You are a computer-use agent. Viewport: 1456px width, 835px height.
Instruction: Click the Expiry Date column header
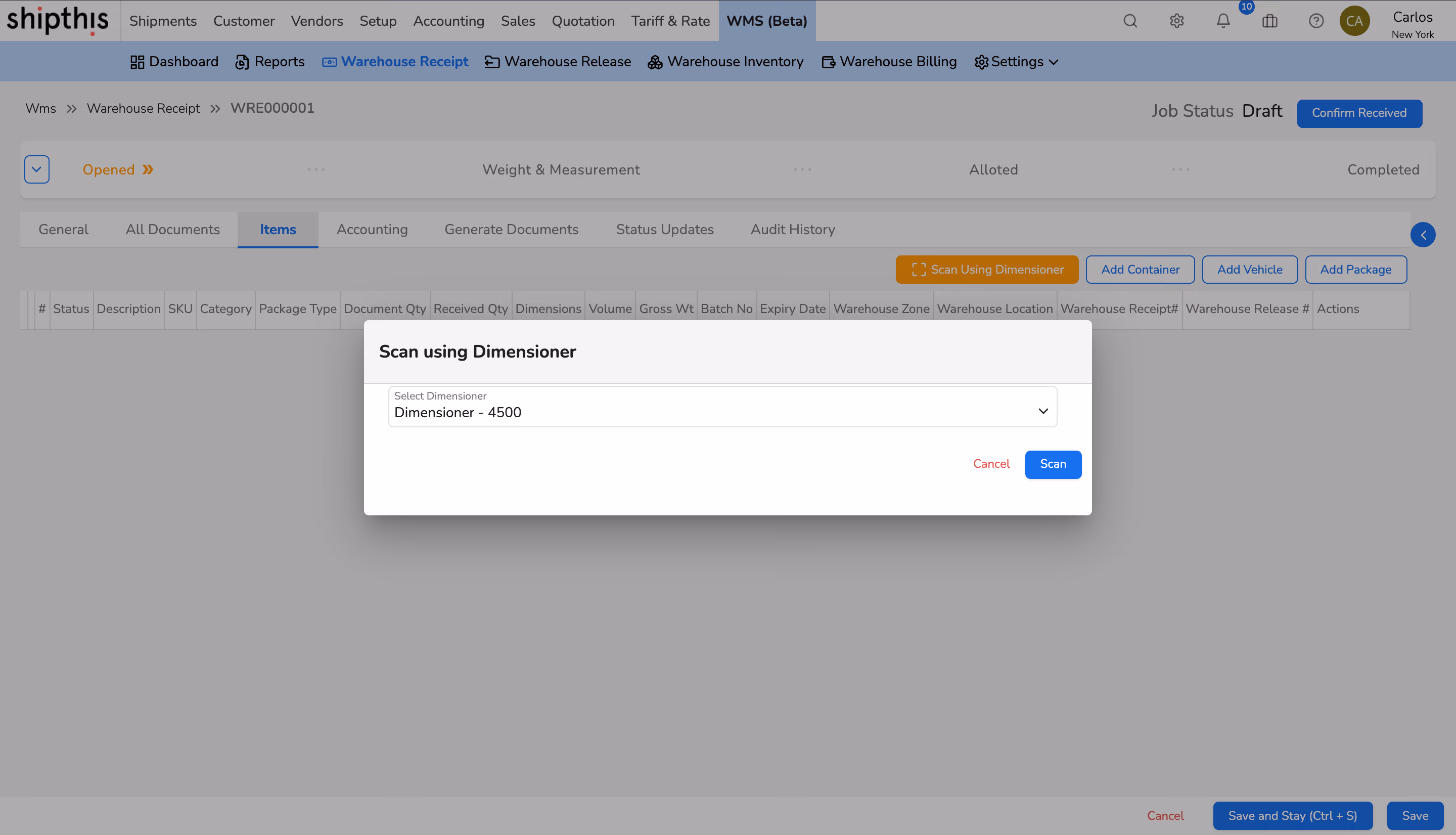coord(793,309)
